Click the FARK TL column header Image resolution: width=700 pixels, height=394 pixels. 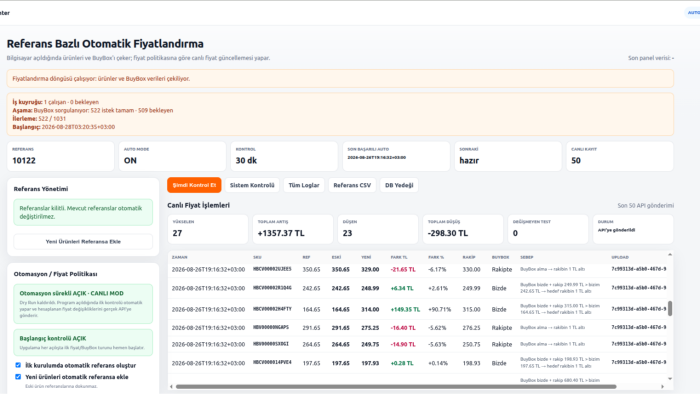(399, 257)
